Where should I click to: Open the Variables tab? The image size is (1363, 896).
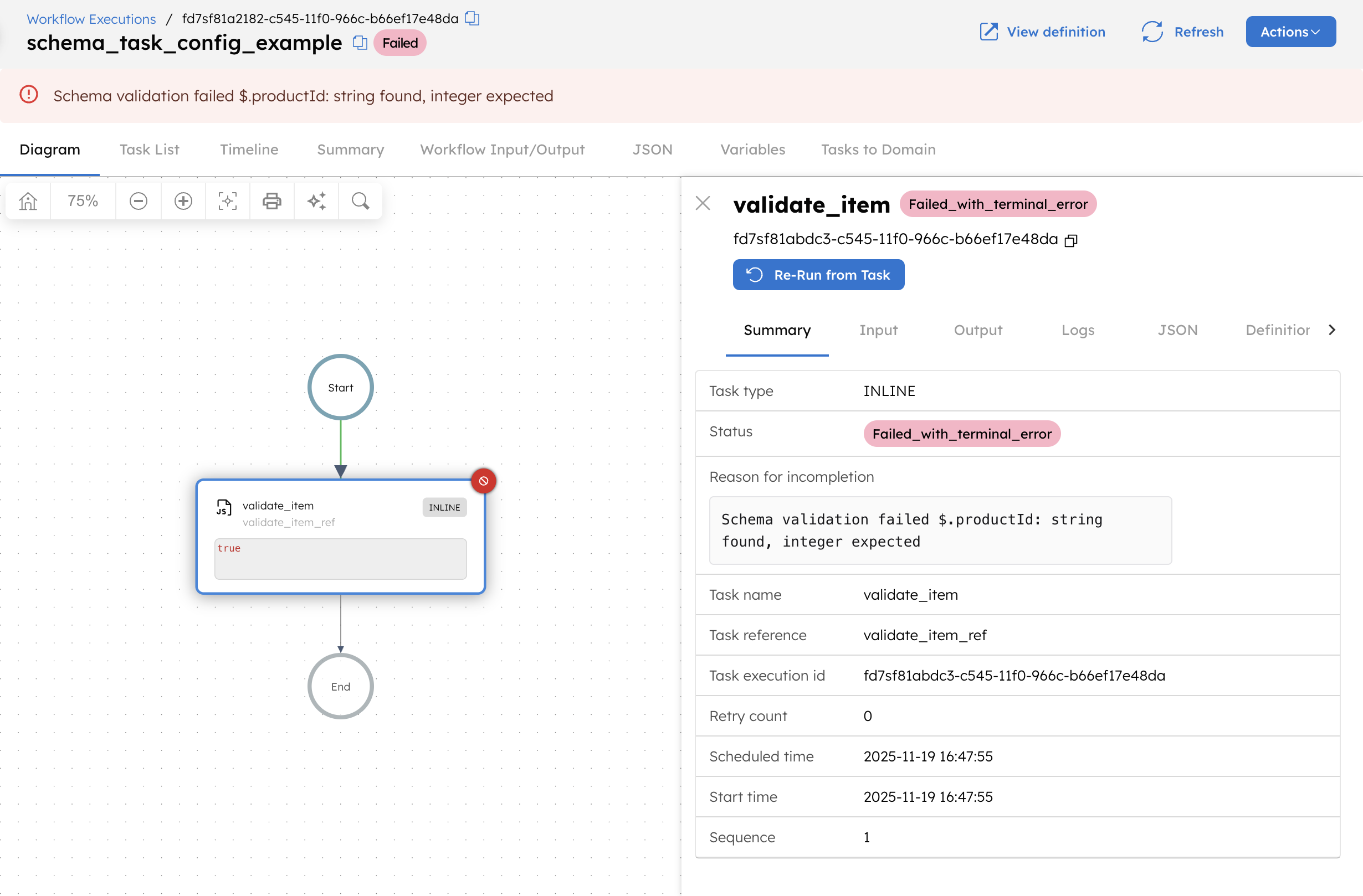click(x=752, y=150)
